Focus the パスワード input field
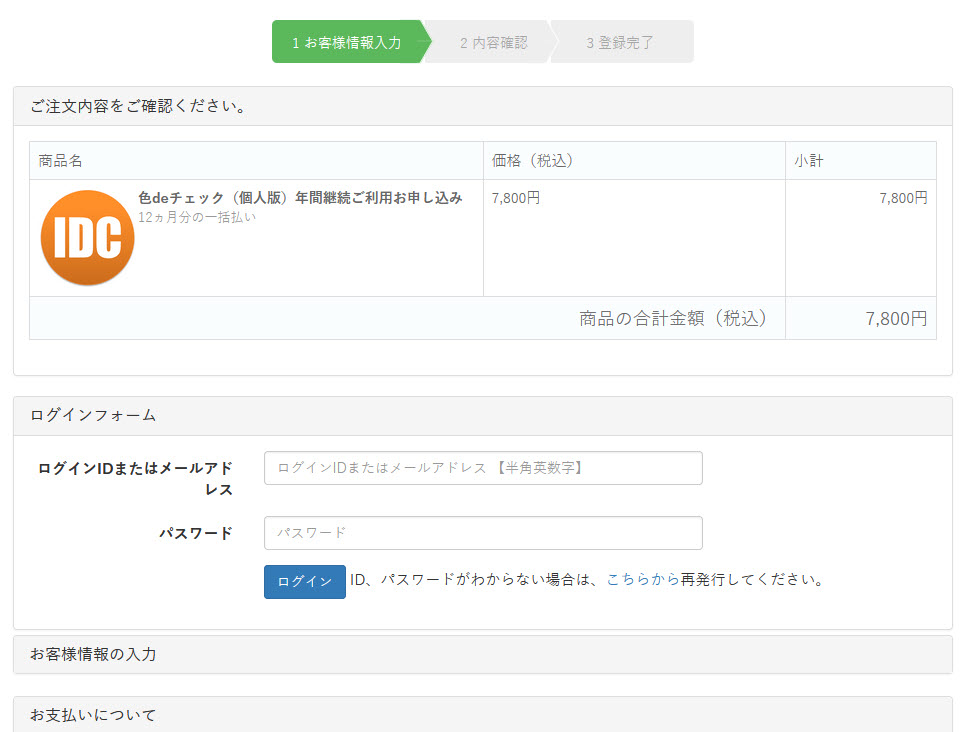Image resolution: width=976 pixels, height=732 pixels. tap(483, 533)
